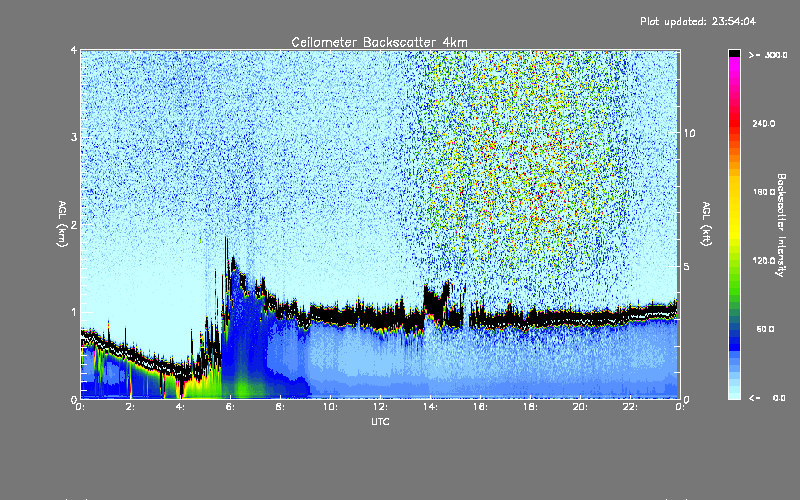Viewport: 800px width, 500px height.
Task: Click the 'Ceilometer Backscatter 4km' plot title
Action: point(379,42)
